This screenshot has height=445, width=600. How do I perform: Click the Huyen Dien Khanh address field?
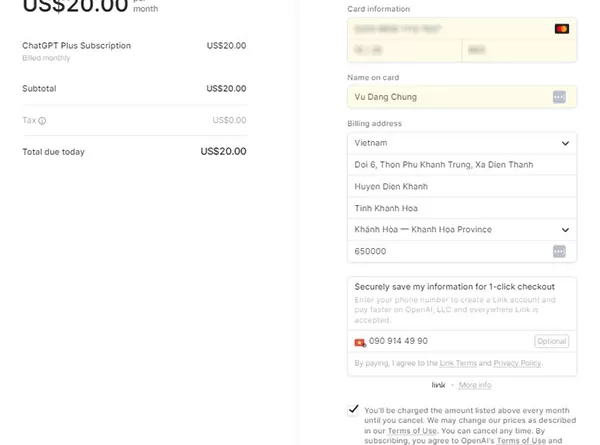(x=462, y=186)
